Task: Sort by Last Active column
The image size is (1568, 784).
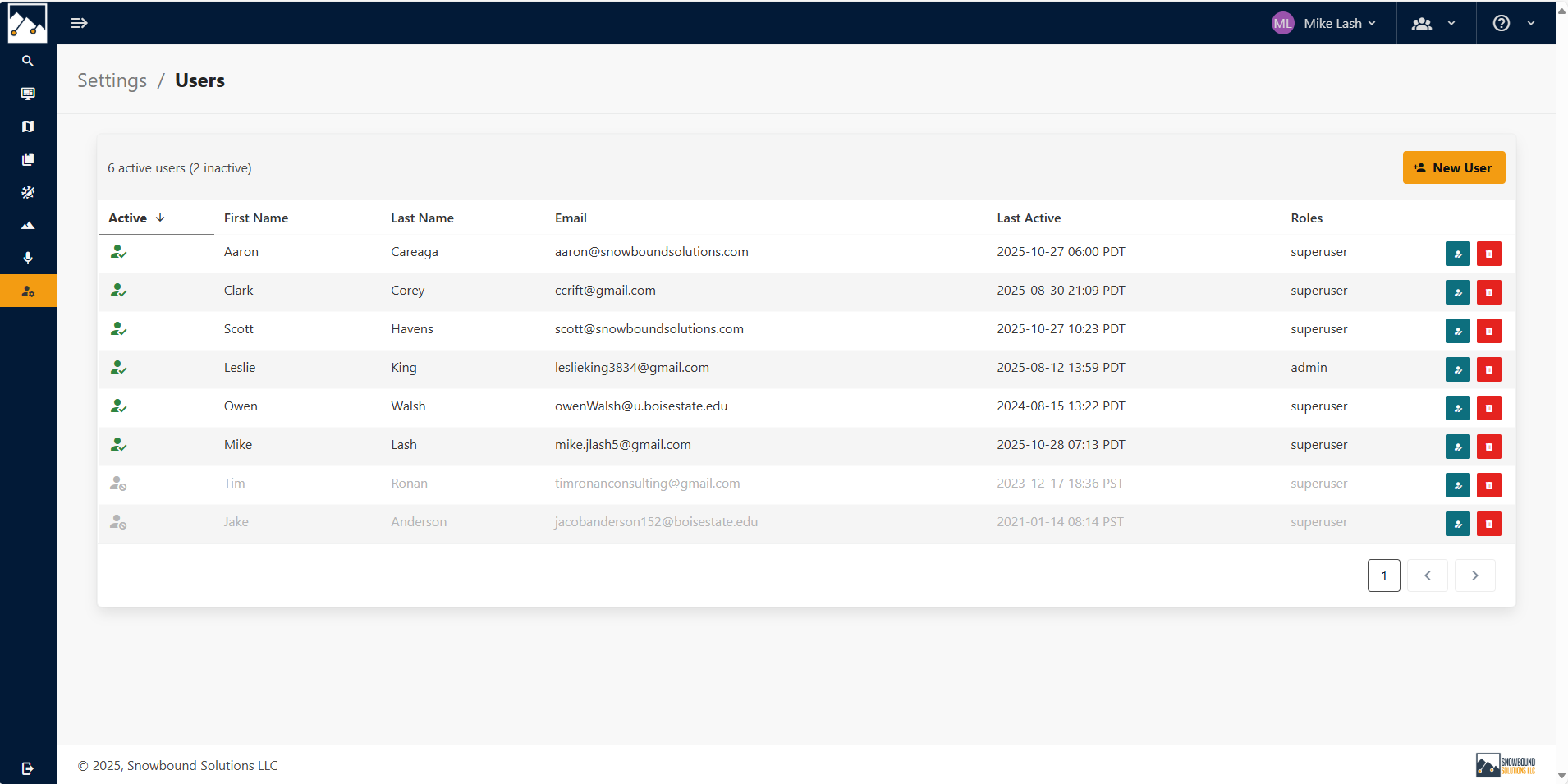Action: [x=1029, y=218]
